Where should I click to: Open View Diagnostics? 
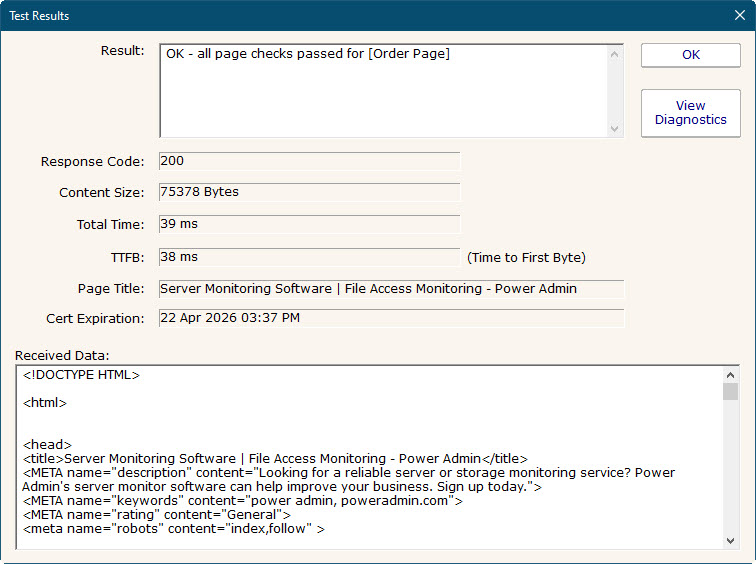point(690,113)
